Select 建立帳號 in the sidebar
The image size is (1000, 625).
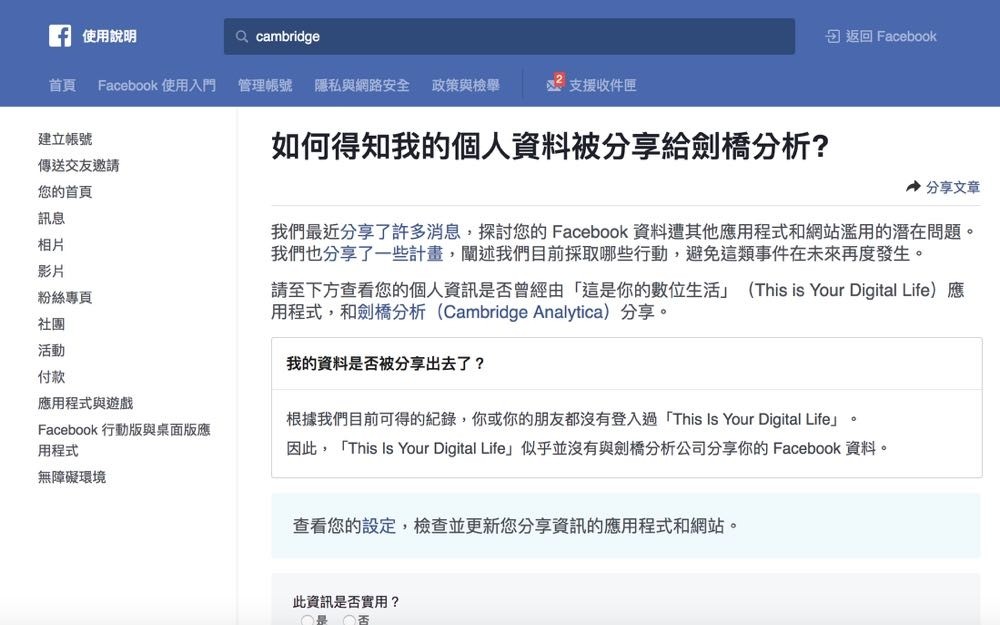click(65, 139)
